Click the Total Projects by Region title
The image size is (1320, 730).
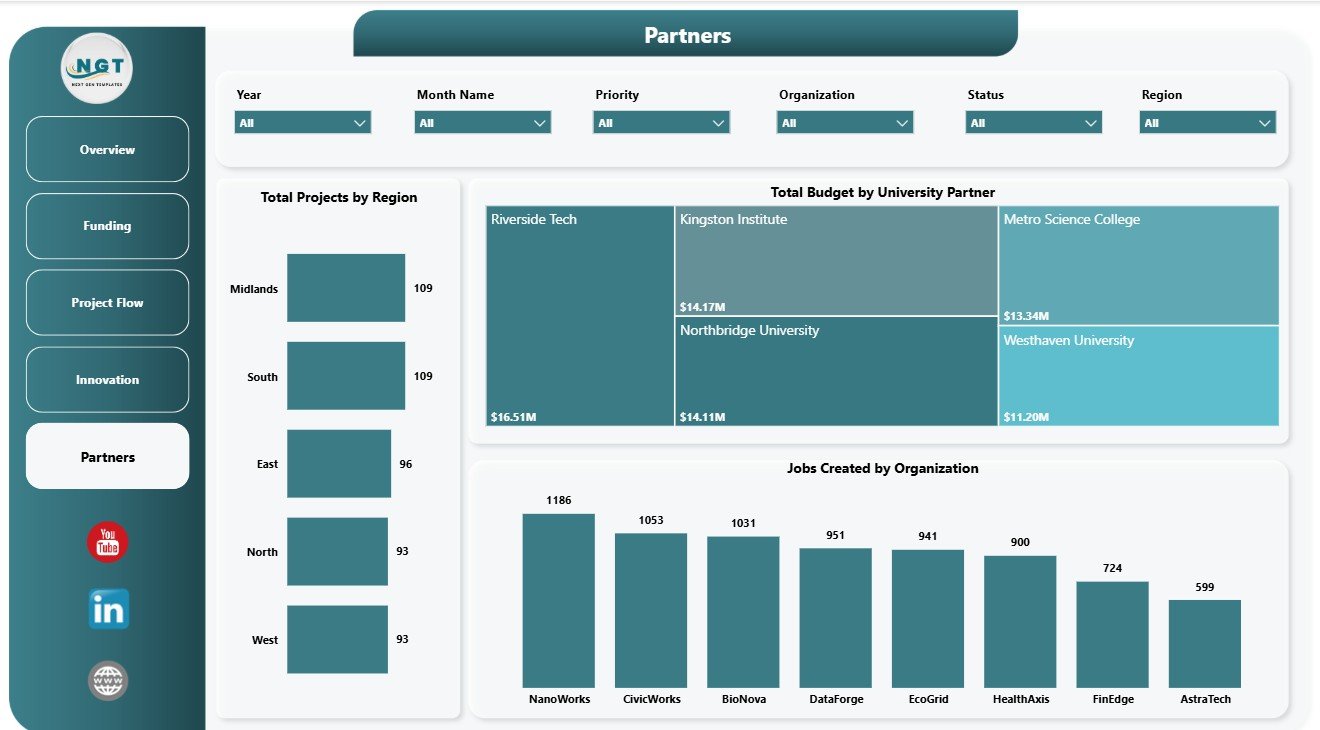339,198
